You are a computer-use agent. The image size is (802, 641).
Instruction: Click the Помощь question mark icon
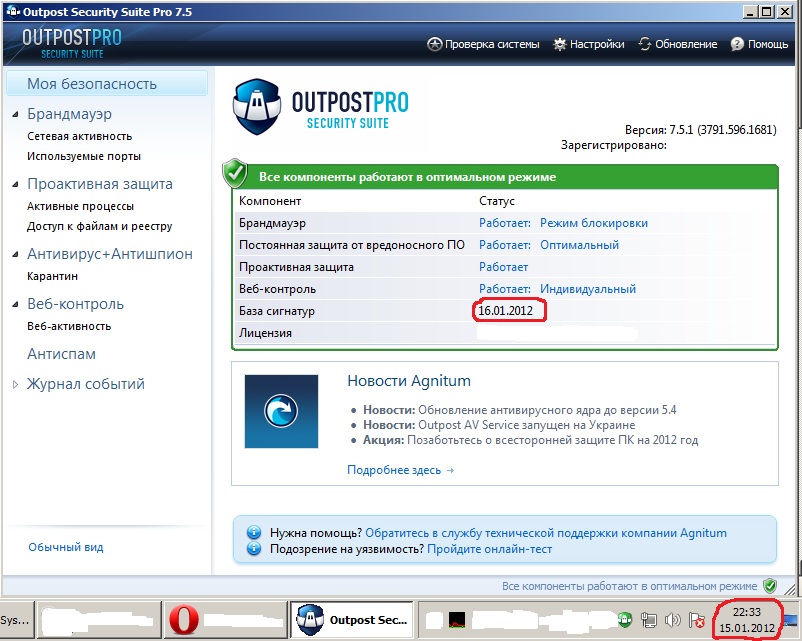[x=737, y=45]
